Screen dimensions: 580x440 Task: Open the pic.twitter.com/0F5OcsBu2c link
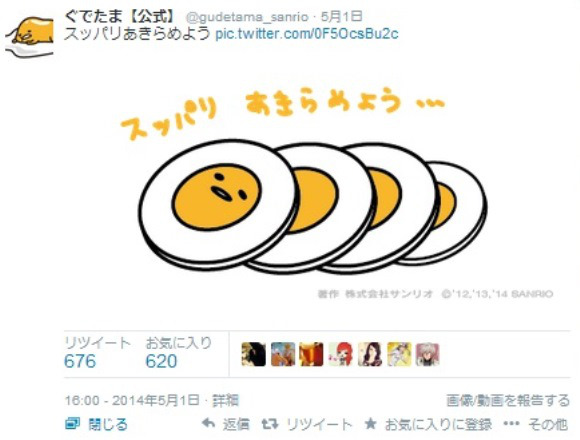coord(307,34)
